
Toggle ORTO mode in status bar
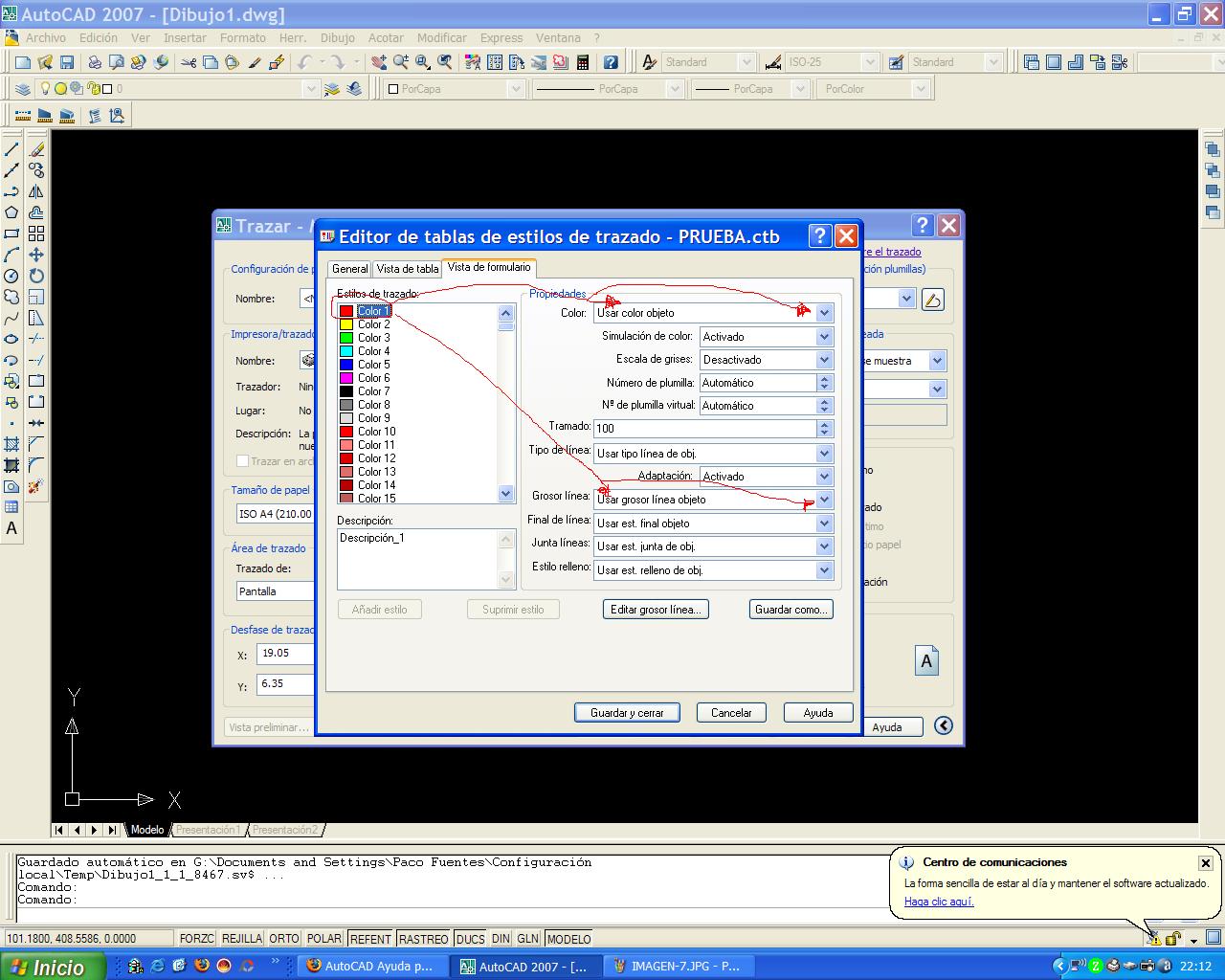point(284,939)
